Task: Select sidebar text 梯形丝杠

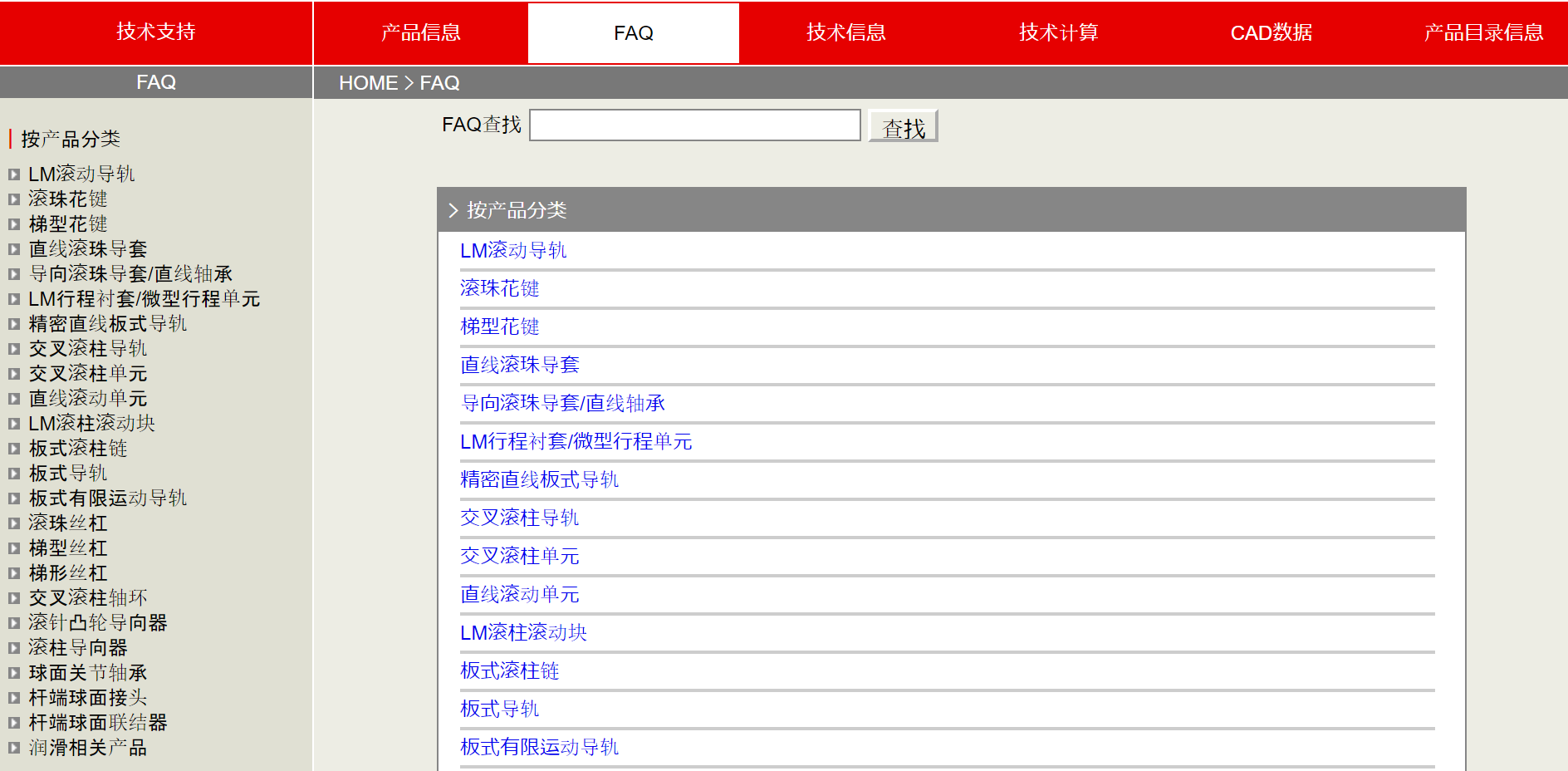Action: tap(68, 572)
